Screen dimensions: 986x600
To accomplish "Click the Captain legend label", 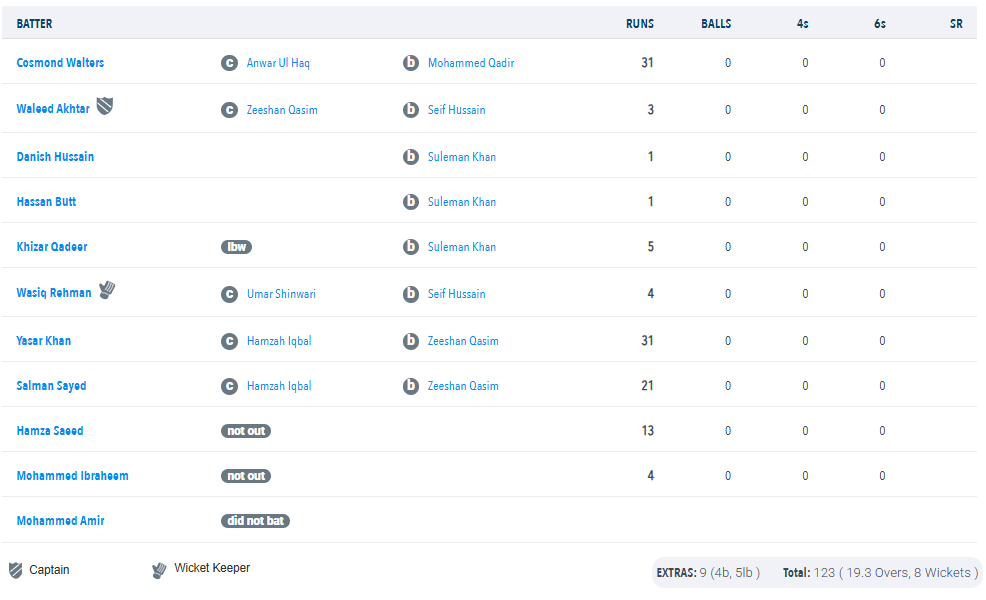I will (49, 570).
